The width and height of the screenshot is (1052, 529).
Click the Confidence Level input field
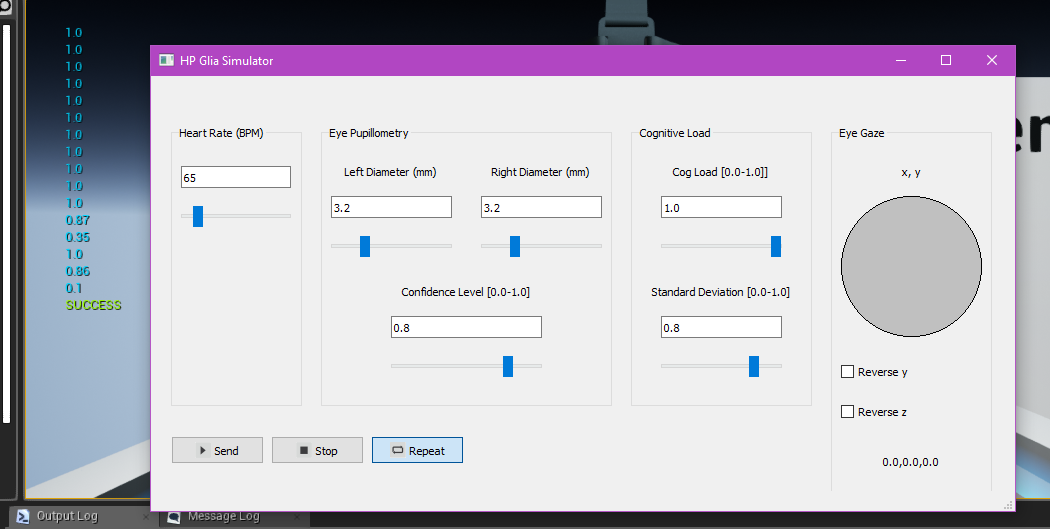click(466, 327)
